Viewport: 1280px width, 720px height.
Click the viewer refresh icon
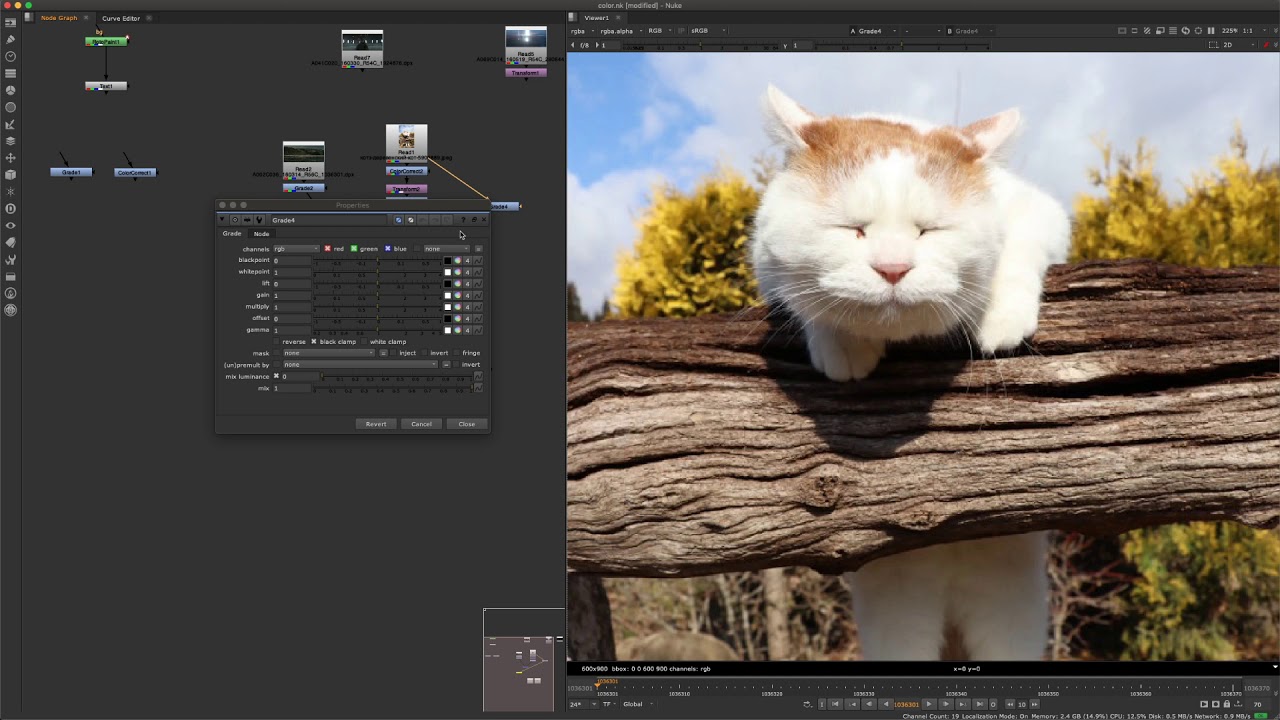pos(1185,31)
